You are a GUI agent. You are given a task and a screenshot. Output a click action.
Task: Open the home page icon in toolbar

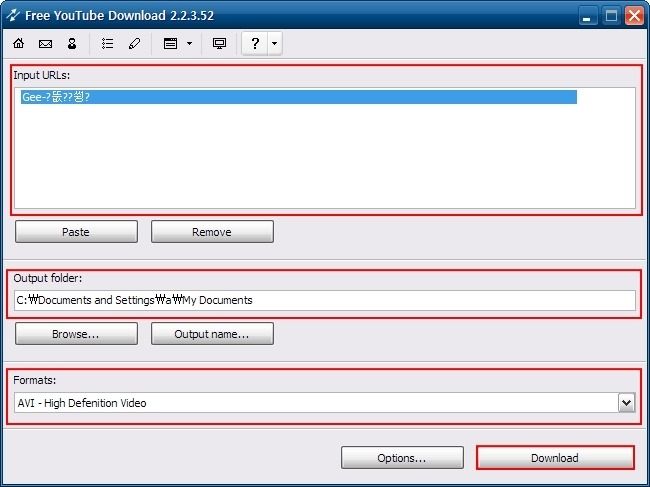pos(19,43)
